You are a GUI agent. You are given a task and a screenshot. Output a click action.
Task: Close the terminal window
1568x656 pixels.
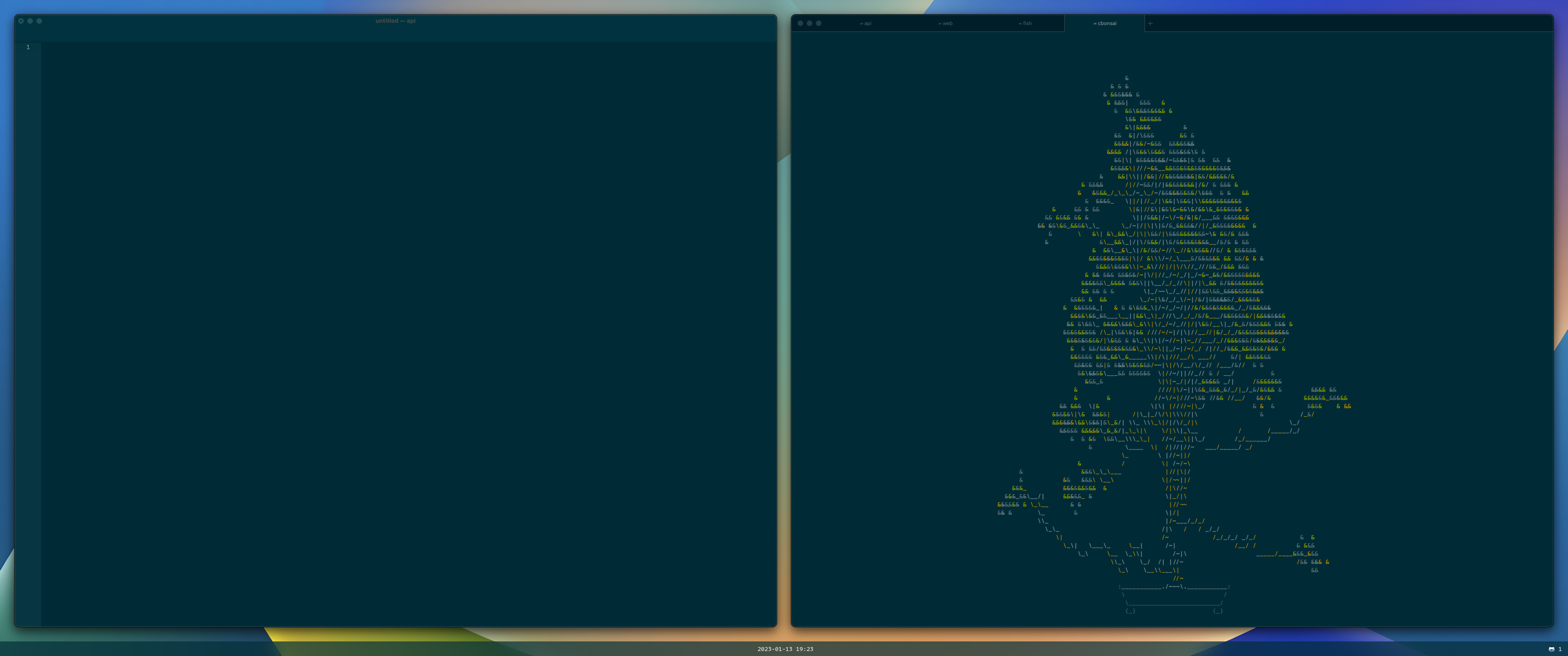pos(800,23)
